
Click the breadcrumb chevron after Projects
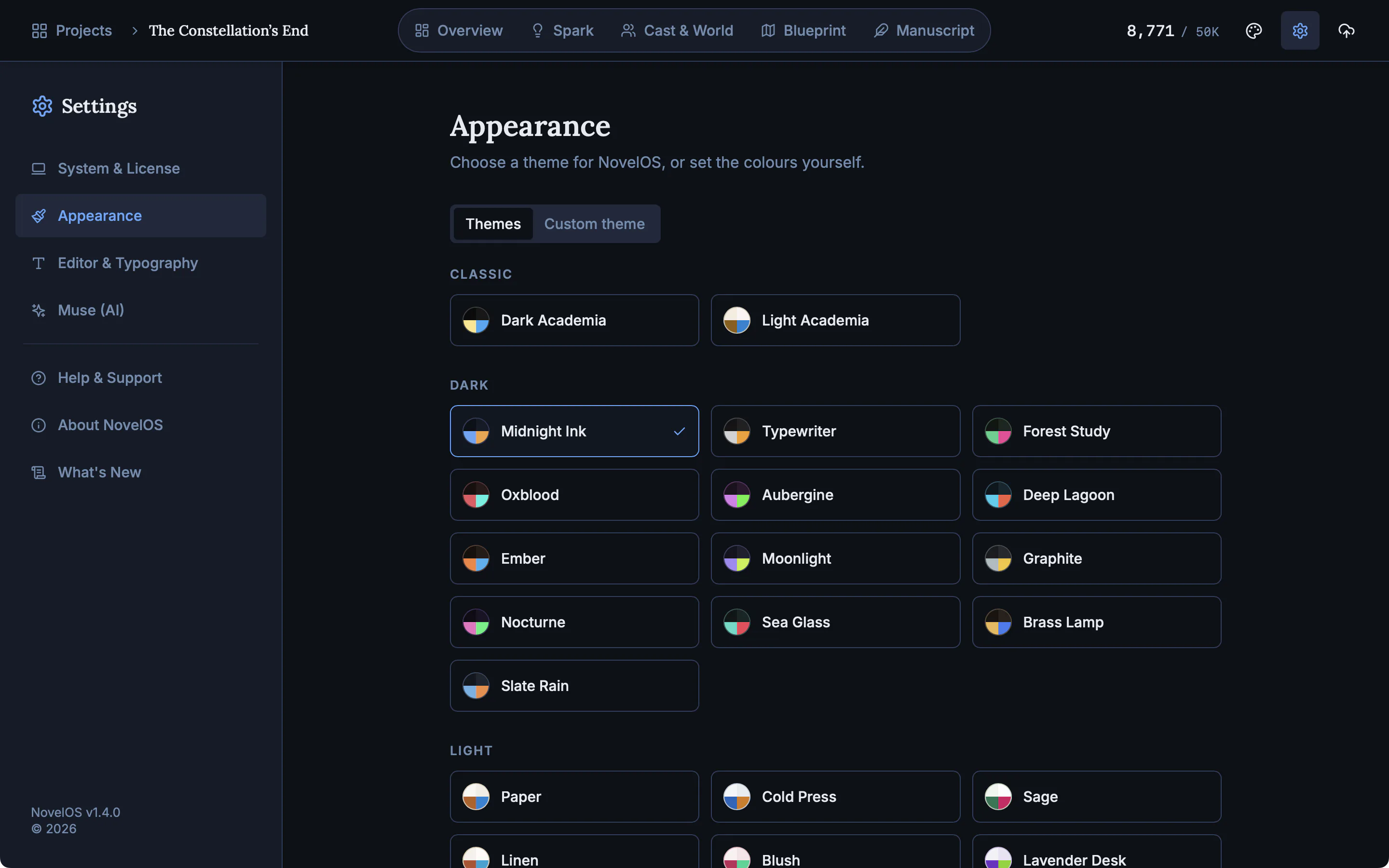[x=135, y=30]
